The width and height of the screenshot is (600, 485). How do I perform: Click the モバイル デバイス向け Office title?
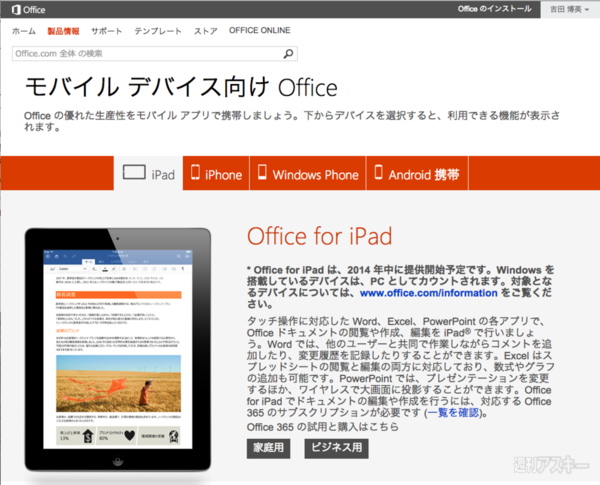click(x=181, y=87)
